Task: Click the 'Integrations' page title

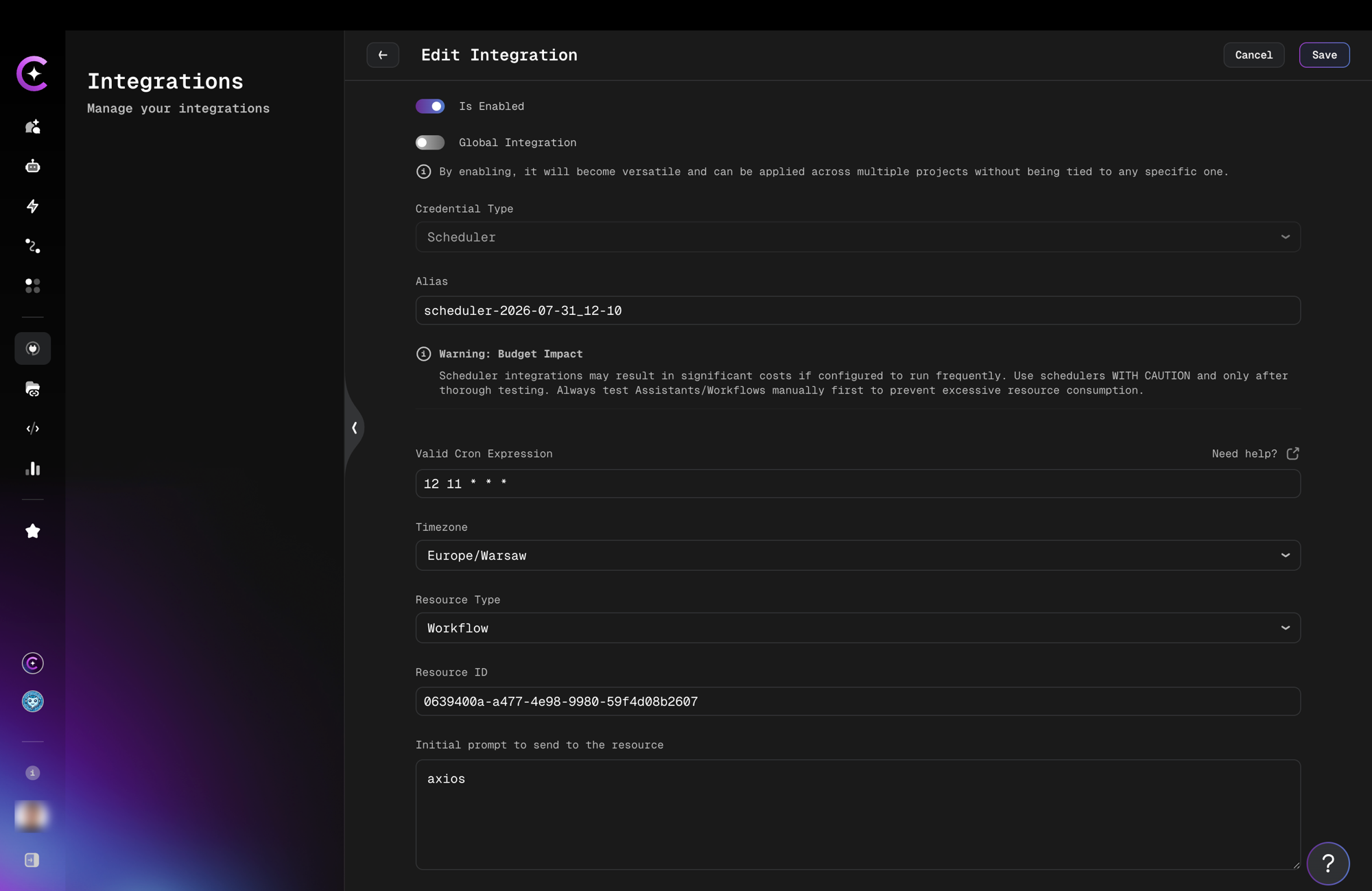Action: (165, 81)
